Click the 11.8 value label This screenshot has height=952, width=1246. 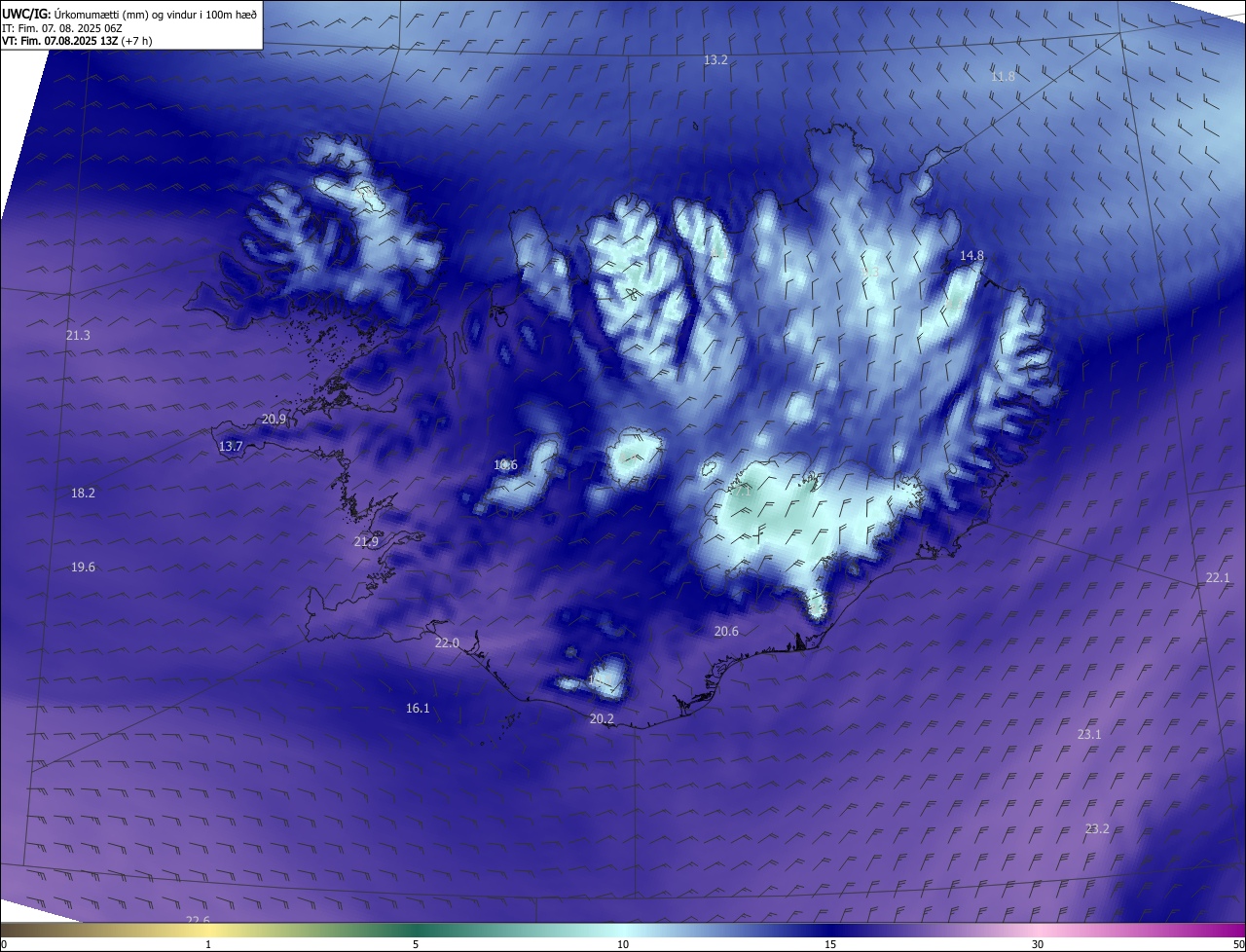click(1003, 76)
